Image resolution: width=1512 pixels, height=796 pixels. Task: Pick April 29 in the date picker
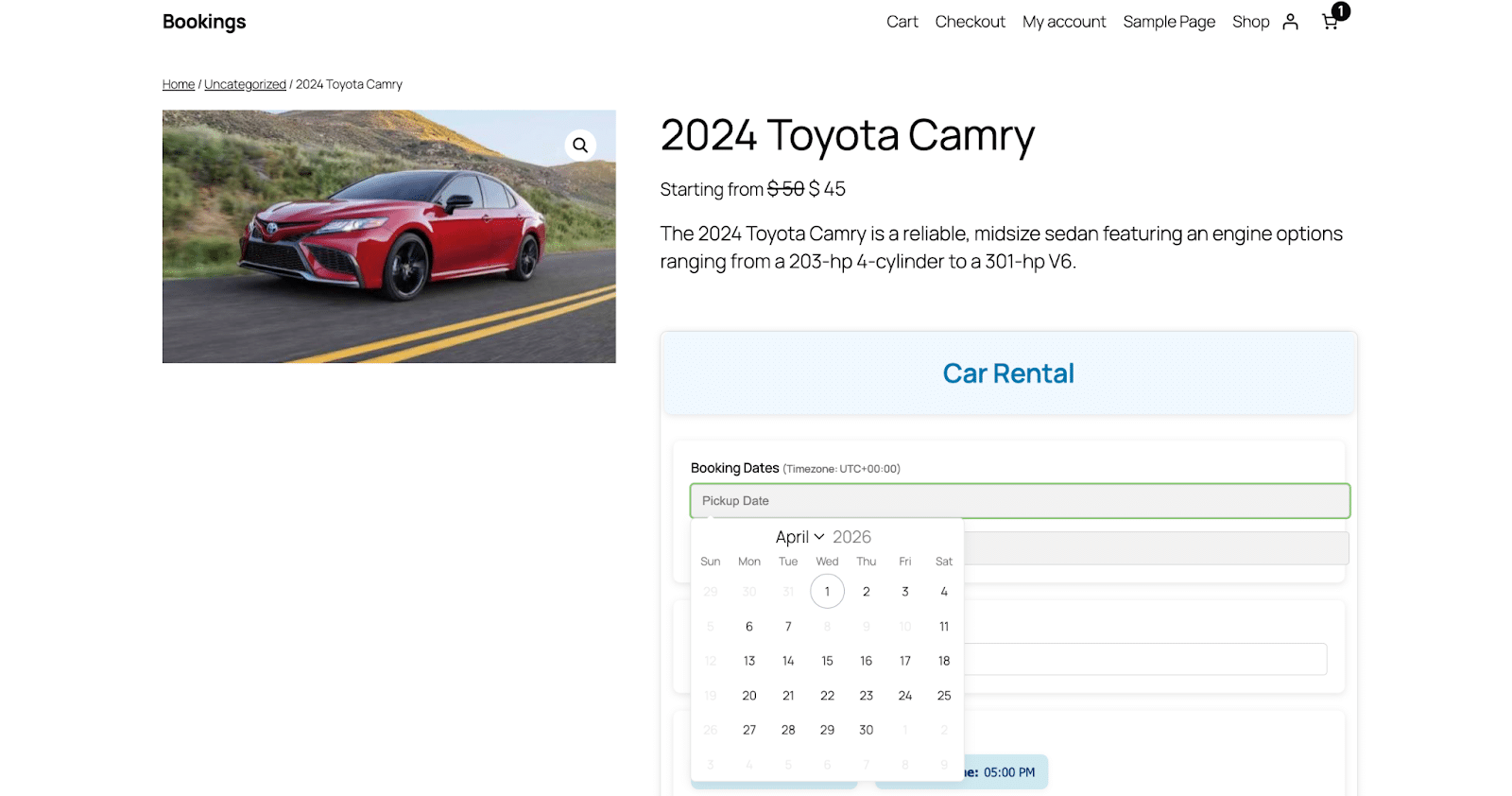827,730
